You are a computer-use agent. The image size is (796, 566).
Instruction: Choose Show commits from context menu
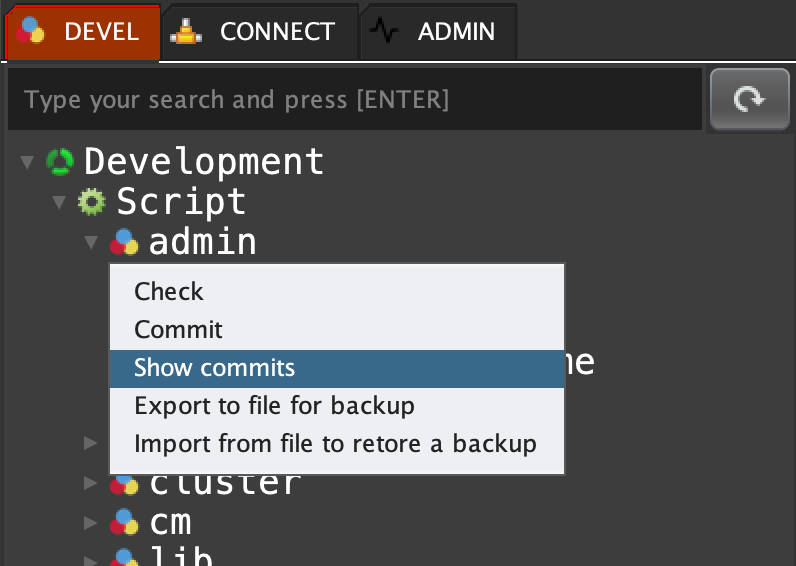pos(215,368)
